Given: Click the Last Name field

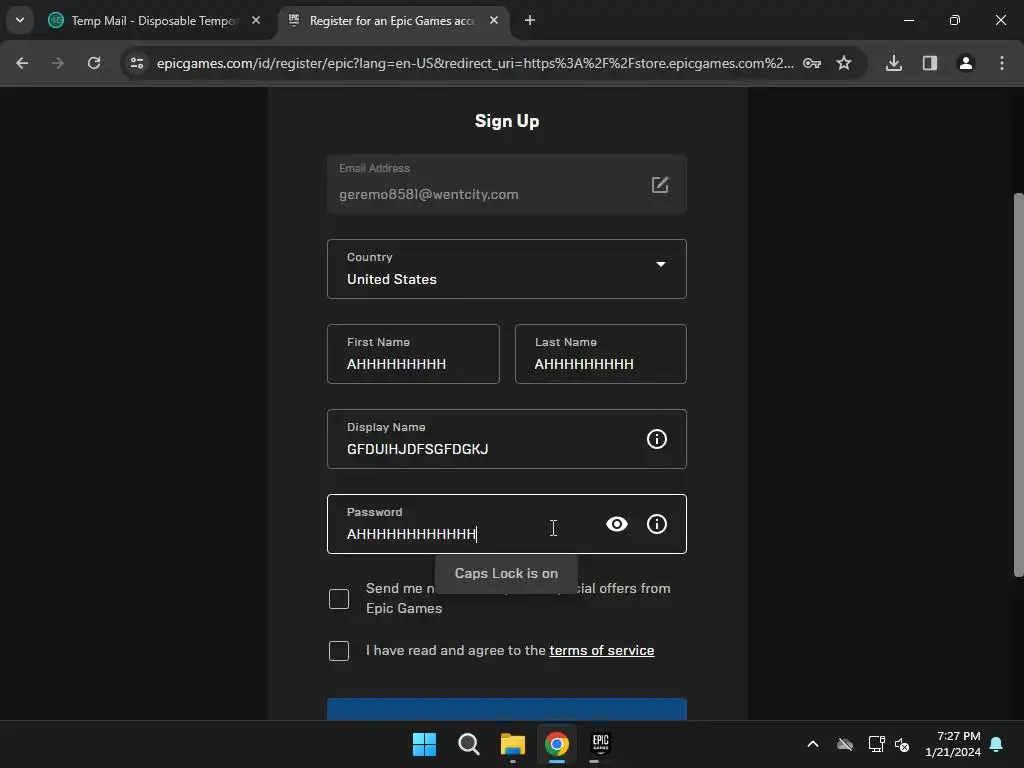Looking at the screenshot, I should (601, 354).
